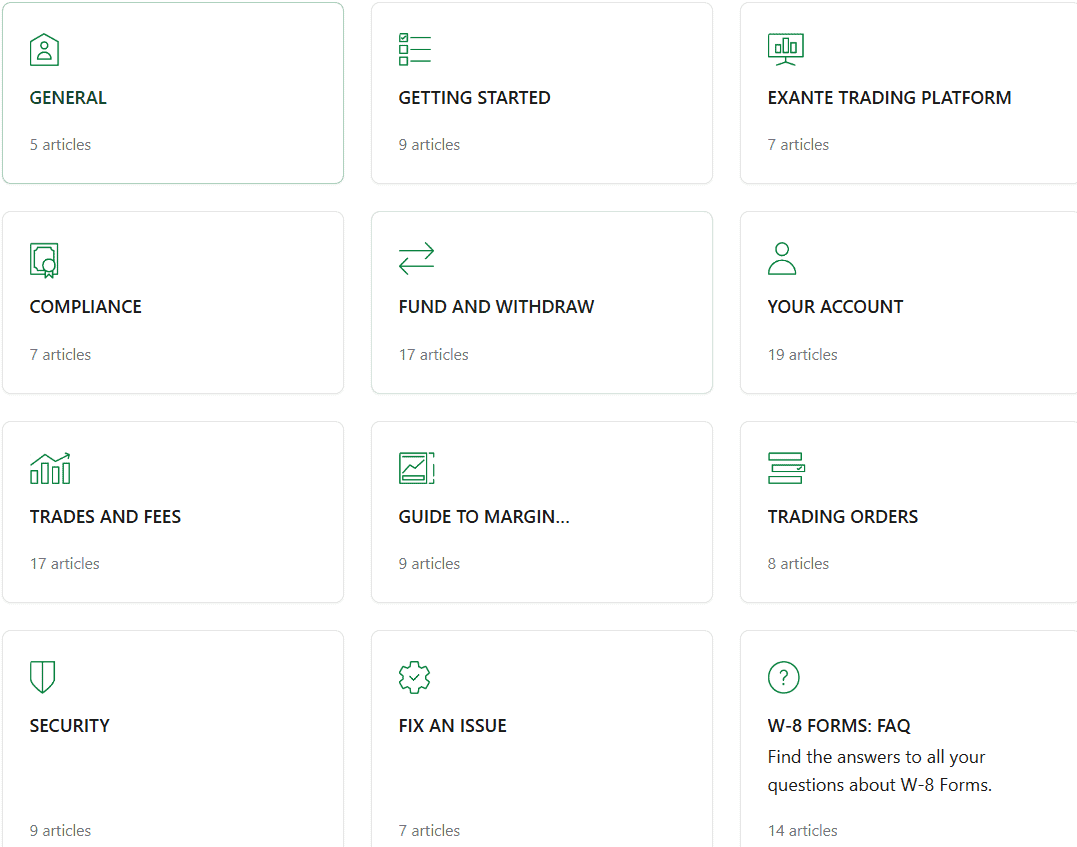This screenshot has width=1077, height=847.
Task: Click the W-8 Forms description text
Action: pos(879,771)
